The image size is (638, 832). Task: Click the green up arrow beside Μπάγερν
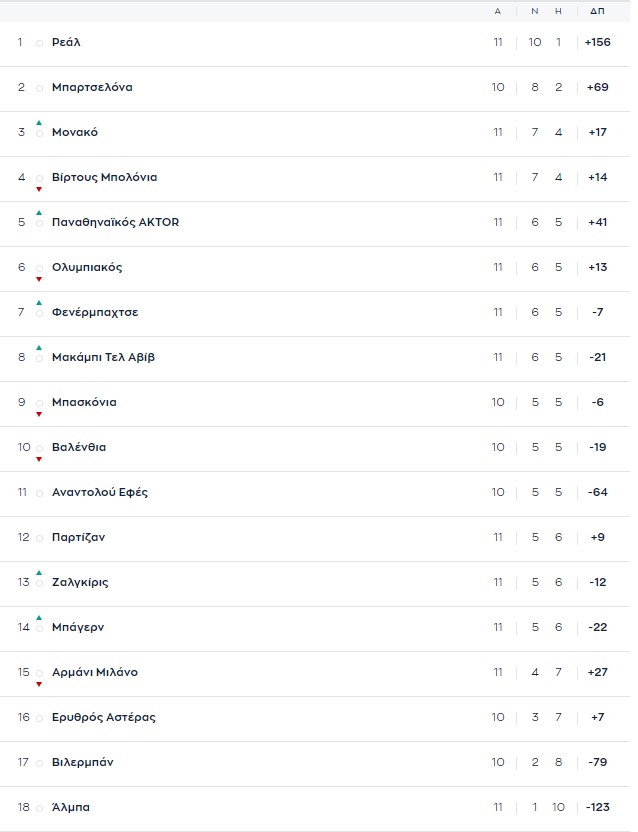pyautogui.click(x=39, y=618)
